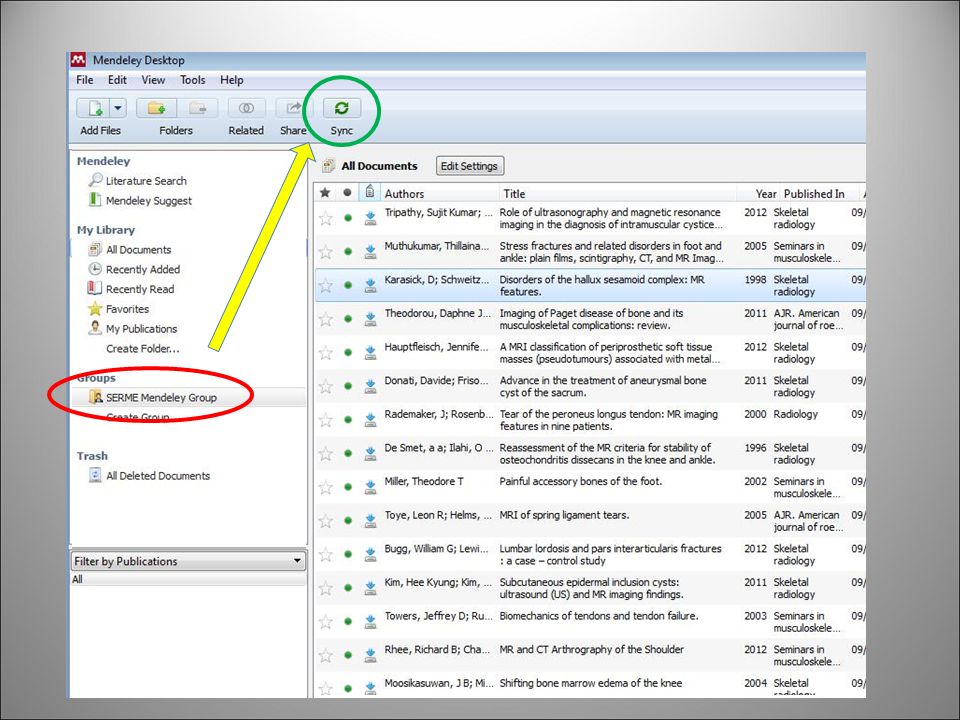The image size is (960, 720).
Task: Click the remove folder toolbar icon
Action: 198,108
